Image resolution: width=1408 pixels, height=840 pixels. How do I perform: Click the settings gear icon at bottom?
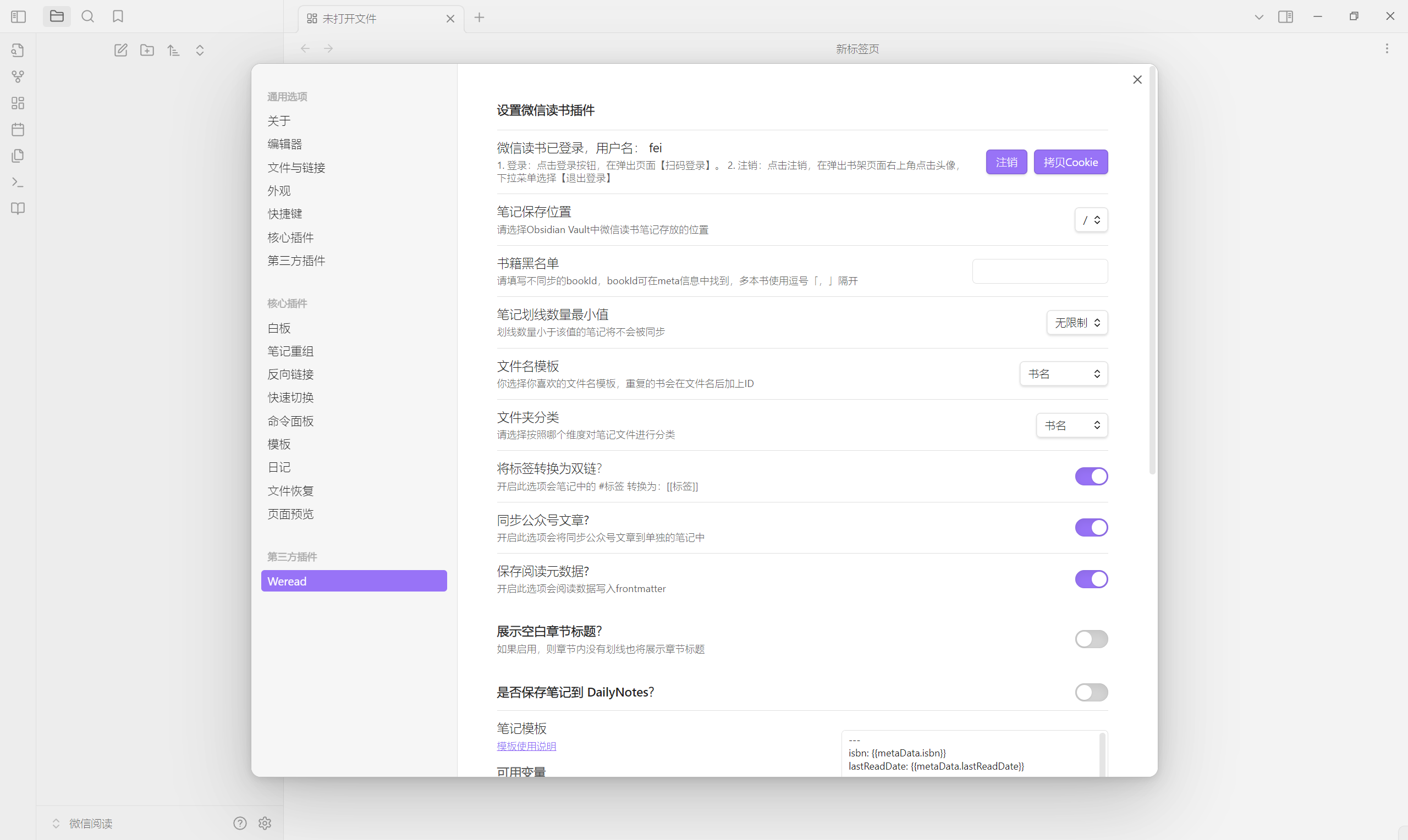coord(265,823)
